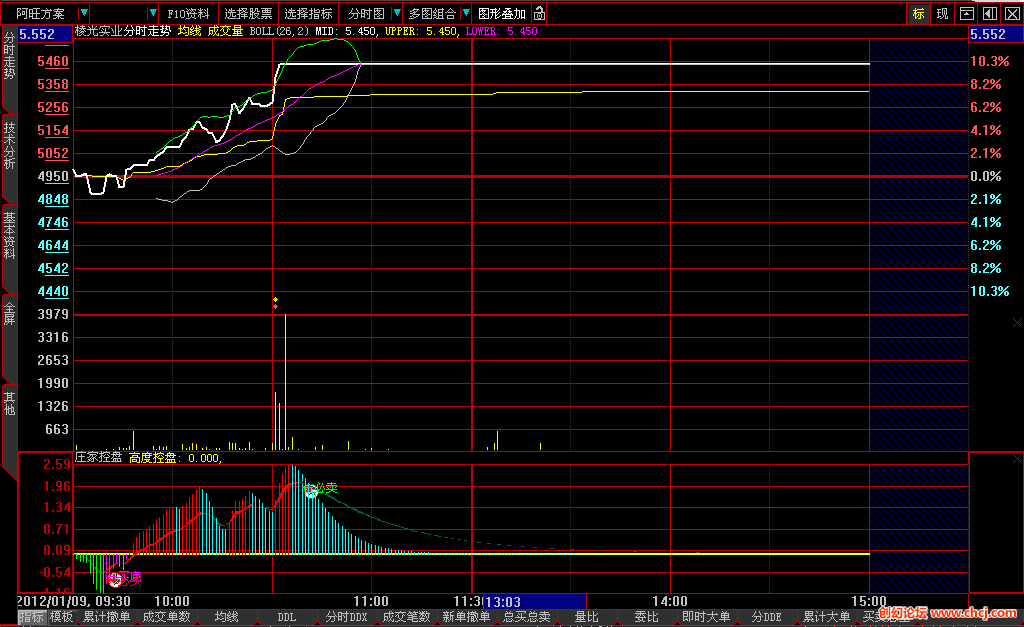Toggle the 现 display button
Viewport: 1024px width, 627px height.
pos(942,14)
